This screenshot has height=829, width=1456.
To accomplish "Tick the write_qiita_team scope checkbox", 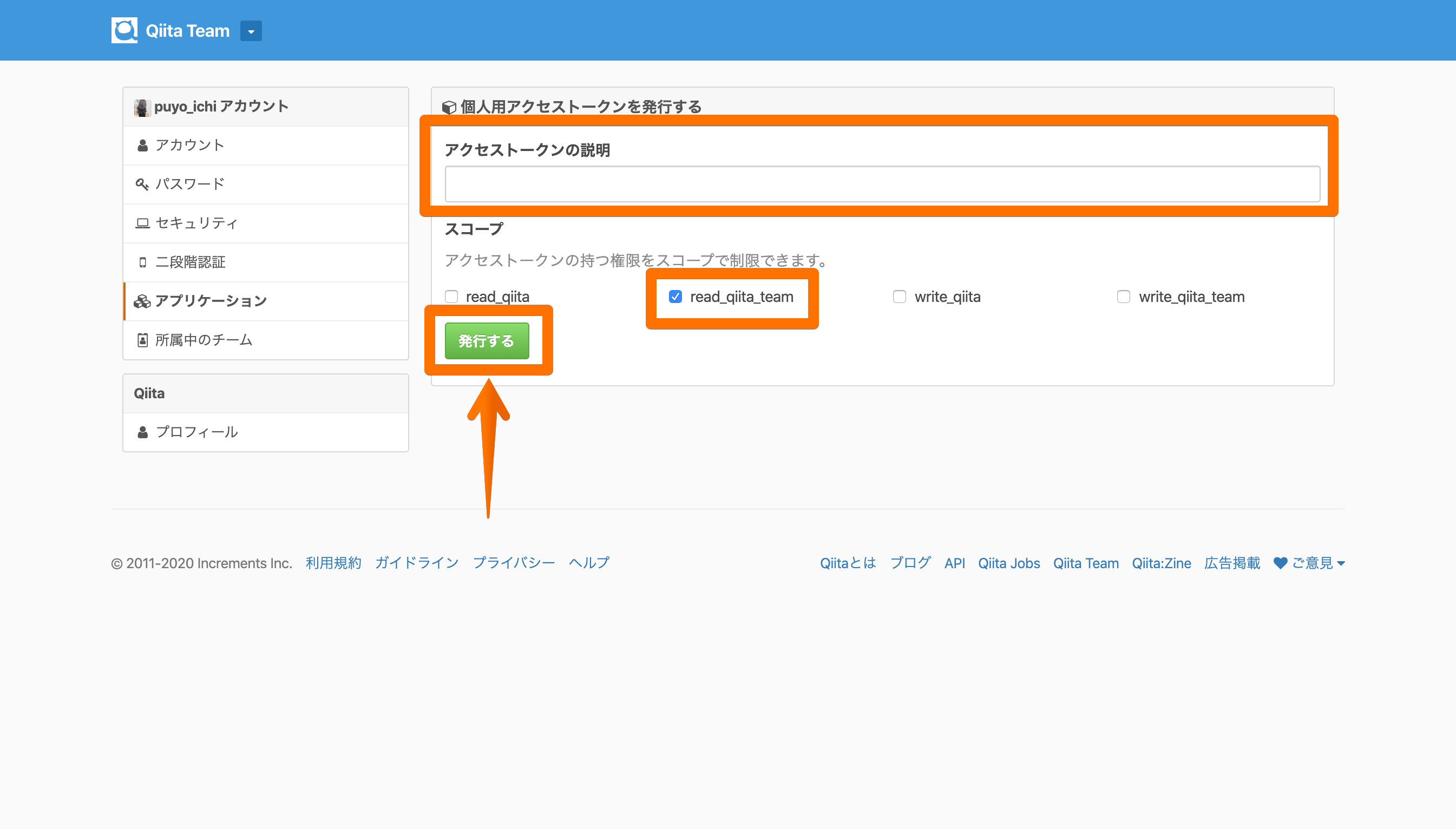I will coord(1123,297).
